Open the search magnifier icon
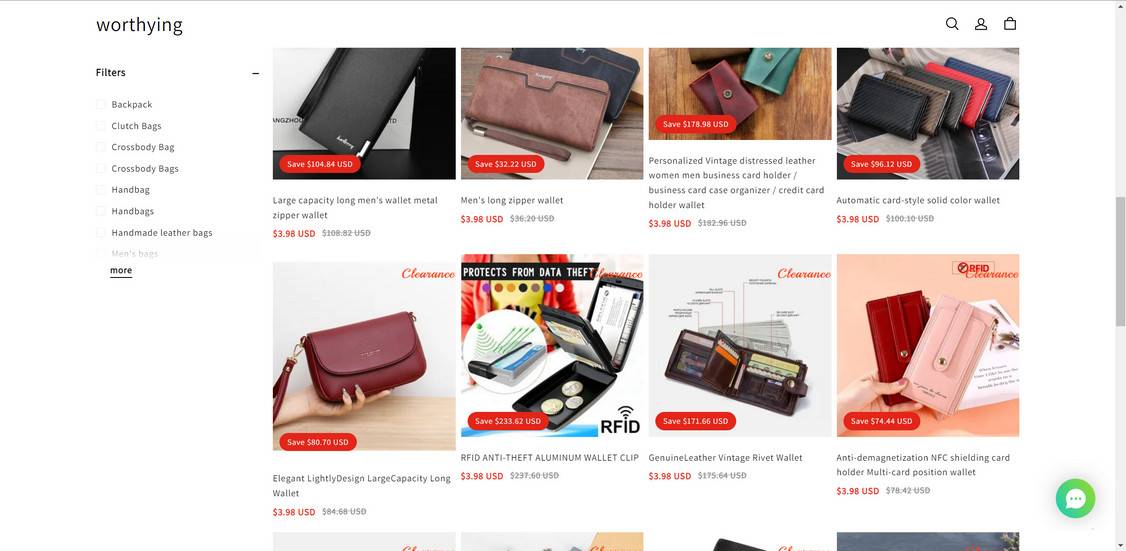The width and height of the screenshot is (1126, 551). pos(951,24)
